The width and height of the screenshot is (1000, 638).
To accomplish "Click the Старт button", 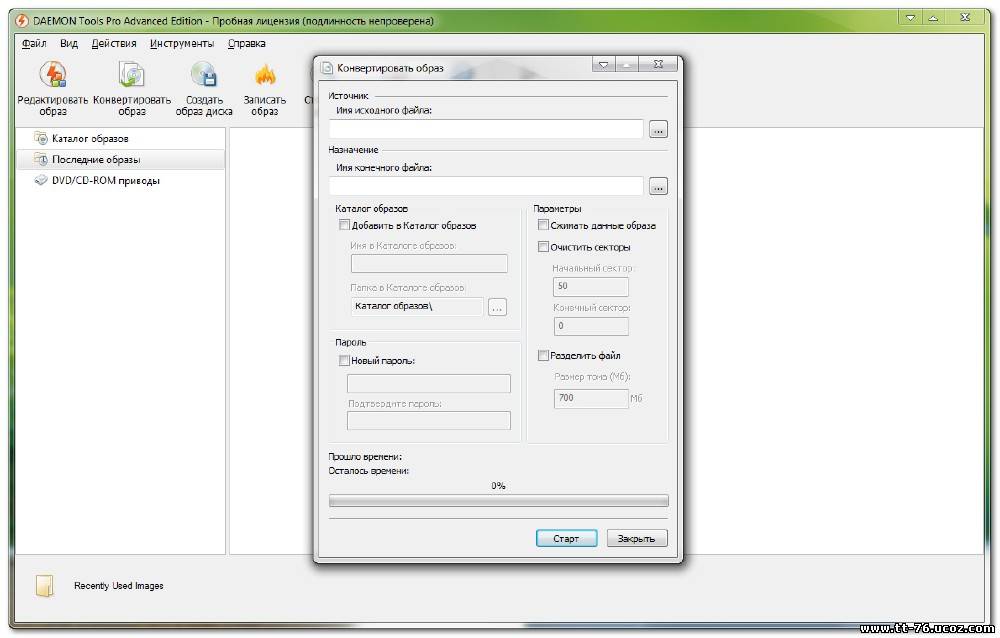I will point(566,538).
